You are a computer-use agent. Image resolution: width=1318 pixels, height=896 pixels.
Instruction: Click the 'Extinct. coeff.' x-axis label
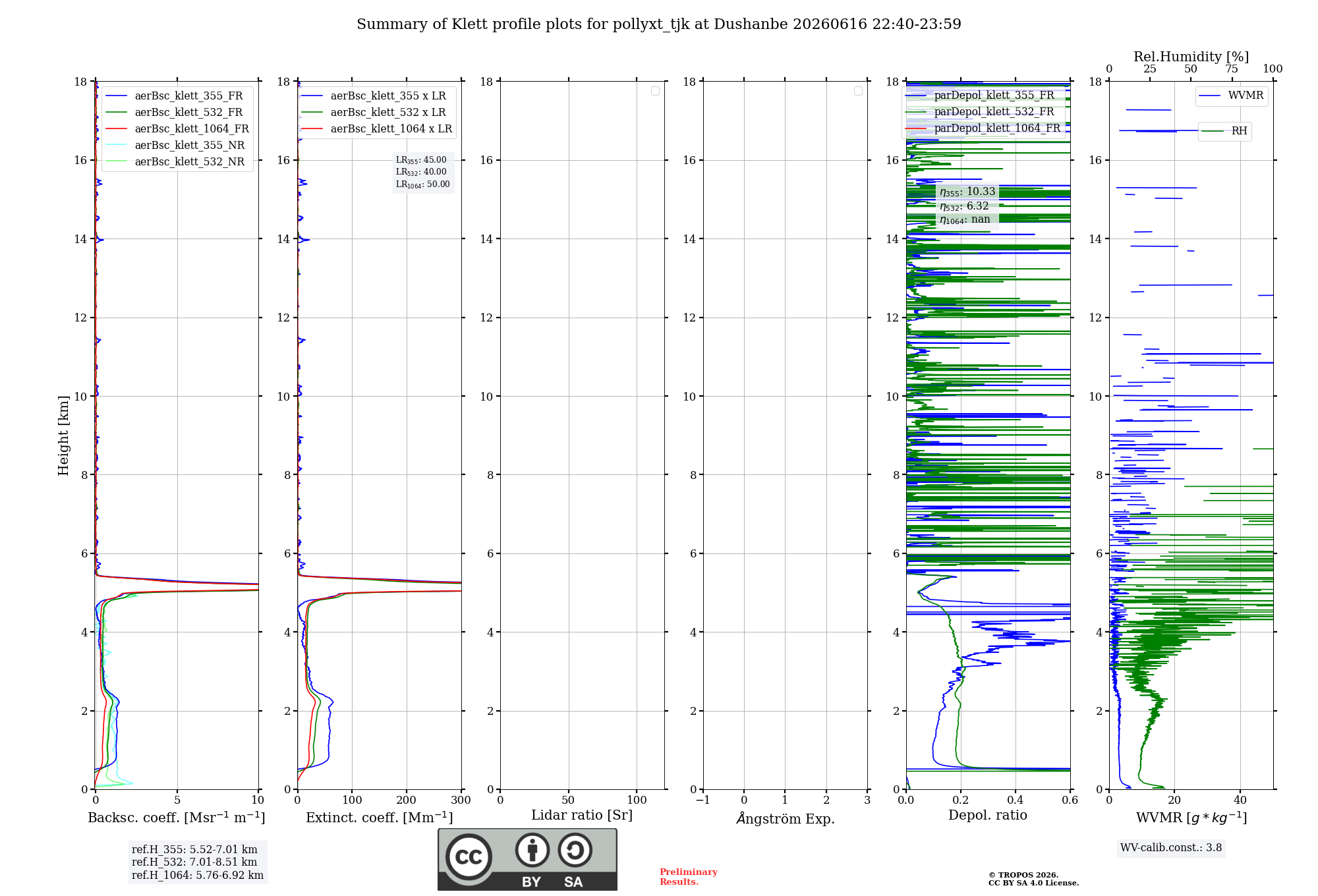[380, 818]
